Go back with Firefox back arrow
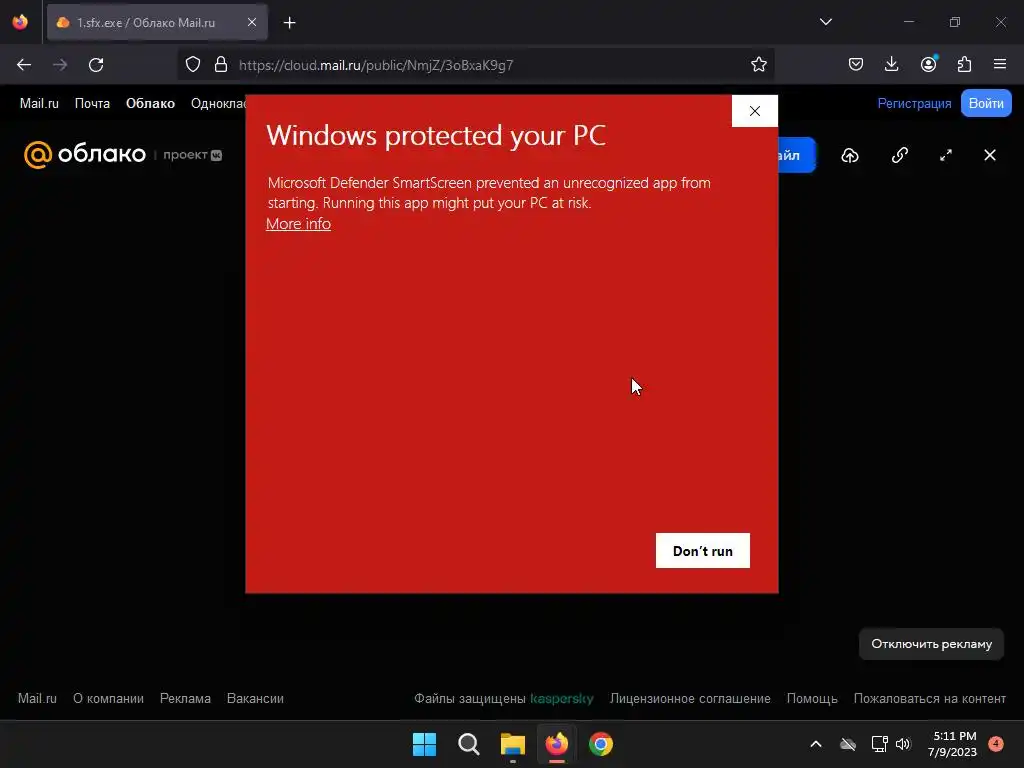This screenshot has width=1024, height=768. tap(24, 65)
